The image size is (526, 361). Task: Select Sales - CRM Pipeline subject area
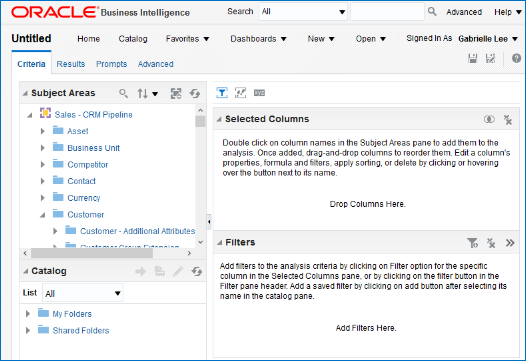pos(93,115)
